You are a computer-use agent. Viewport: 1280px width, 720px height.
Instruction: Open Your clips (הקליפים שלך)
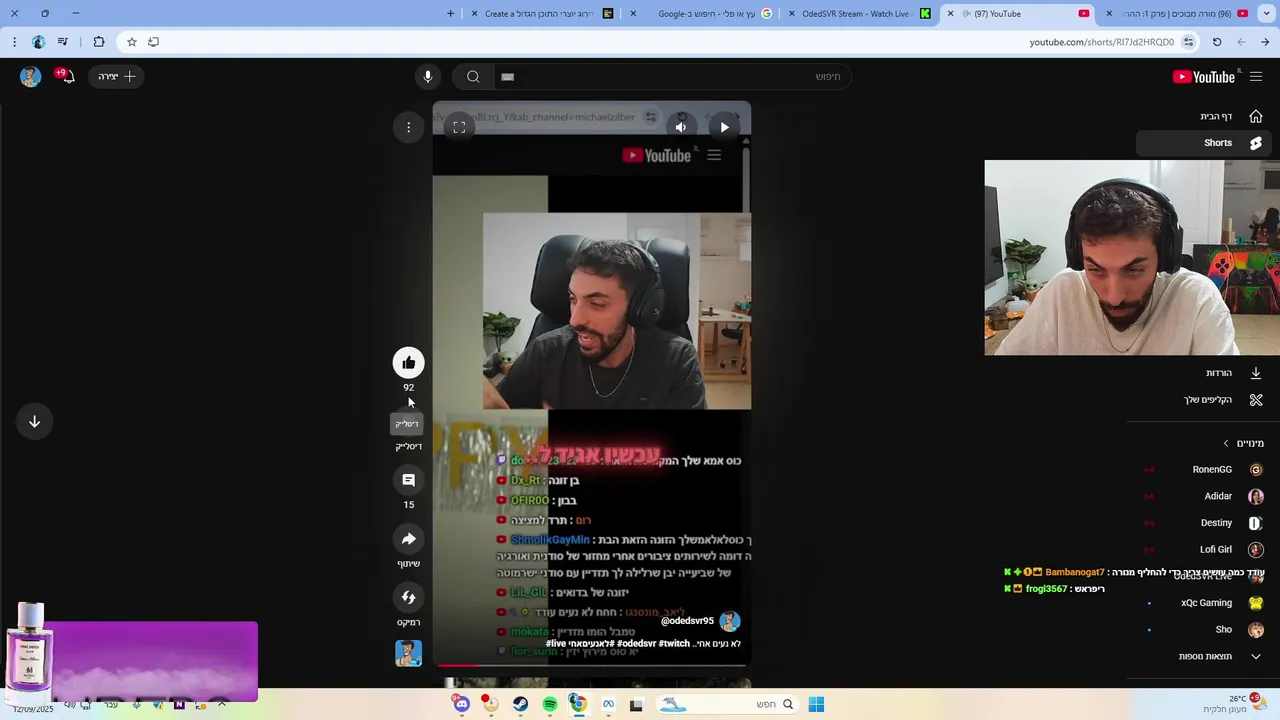pyautogui.click(x=1204, y=400)
